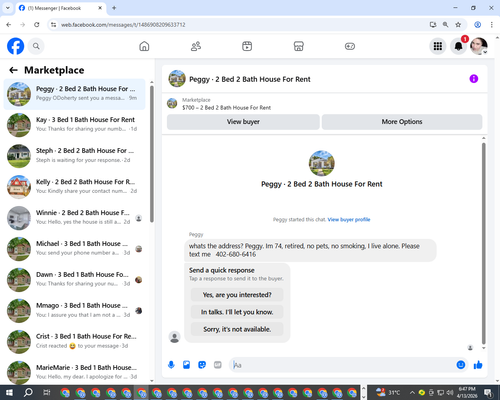
Task: Reload the page in Chrome
Action: point(37,25)
